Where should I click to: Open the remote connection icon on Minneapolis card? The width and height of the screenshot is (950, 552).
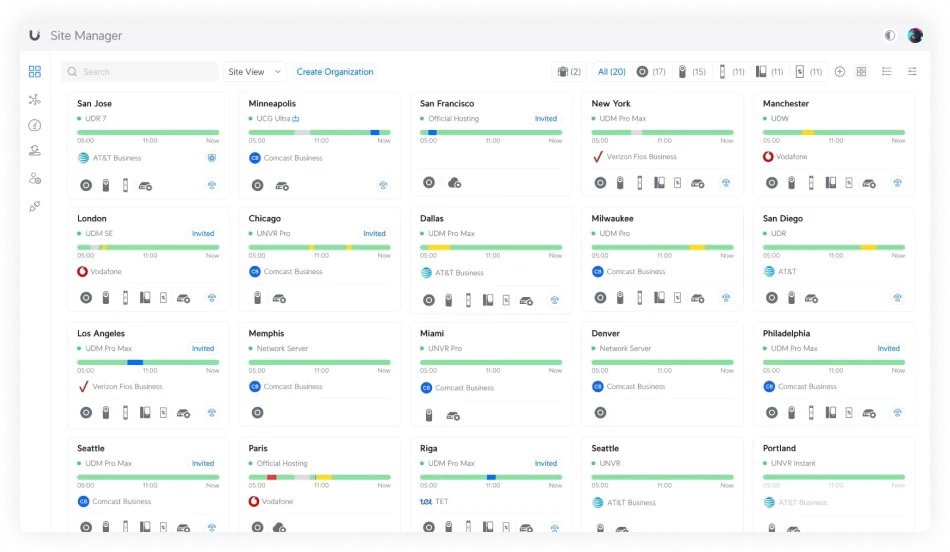pos(383,185)
